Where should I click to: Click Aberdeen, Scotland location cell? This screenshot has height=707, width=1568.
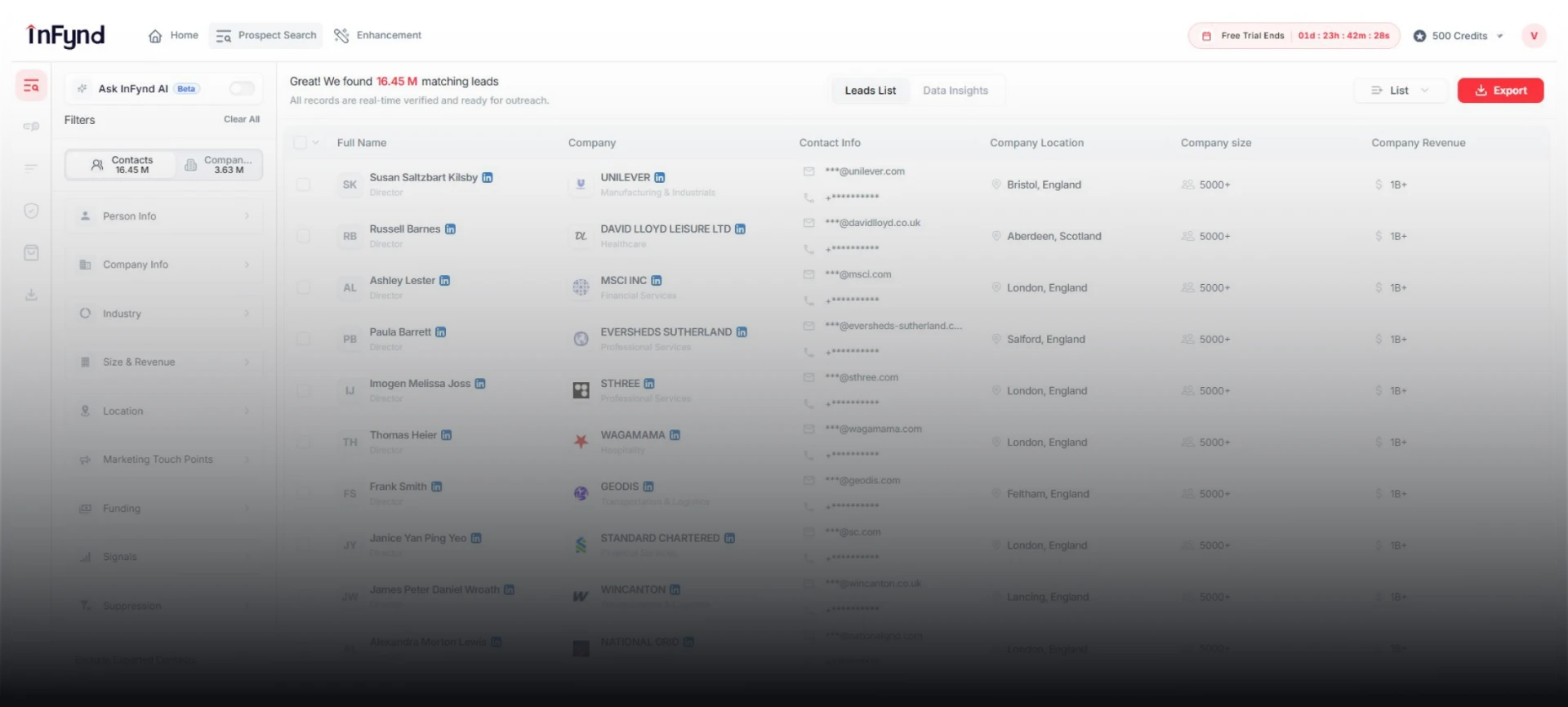[x=1054, y=236]
